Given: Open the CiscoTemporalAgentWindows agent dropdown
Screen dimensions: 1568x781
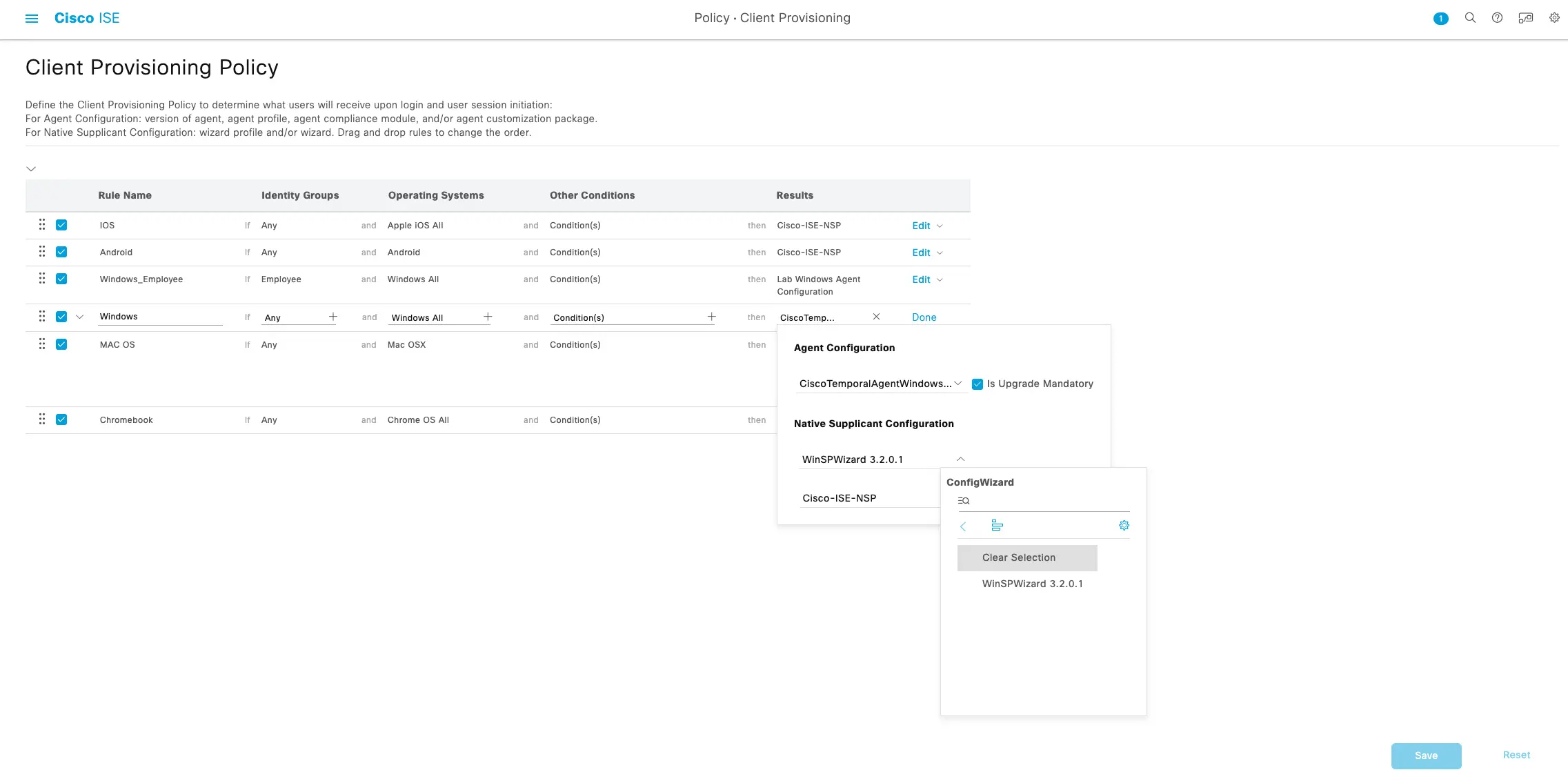Looking at the screenshot, I should (881, 384).
